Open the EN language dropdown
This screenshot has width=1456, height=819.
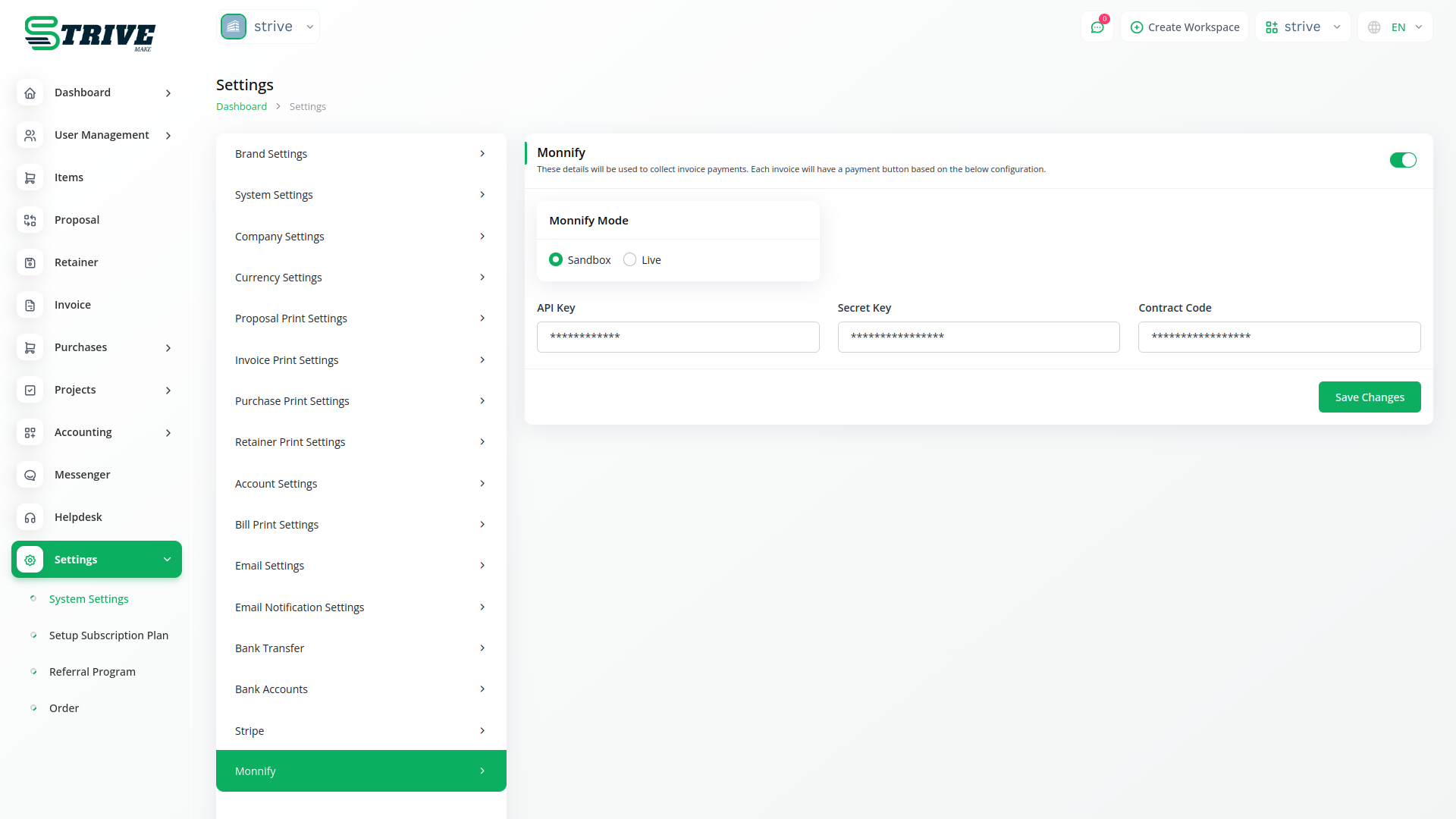1395,27
